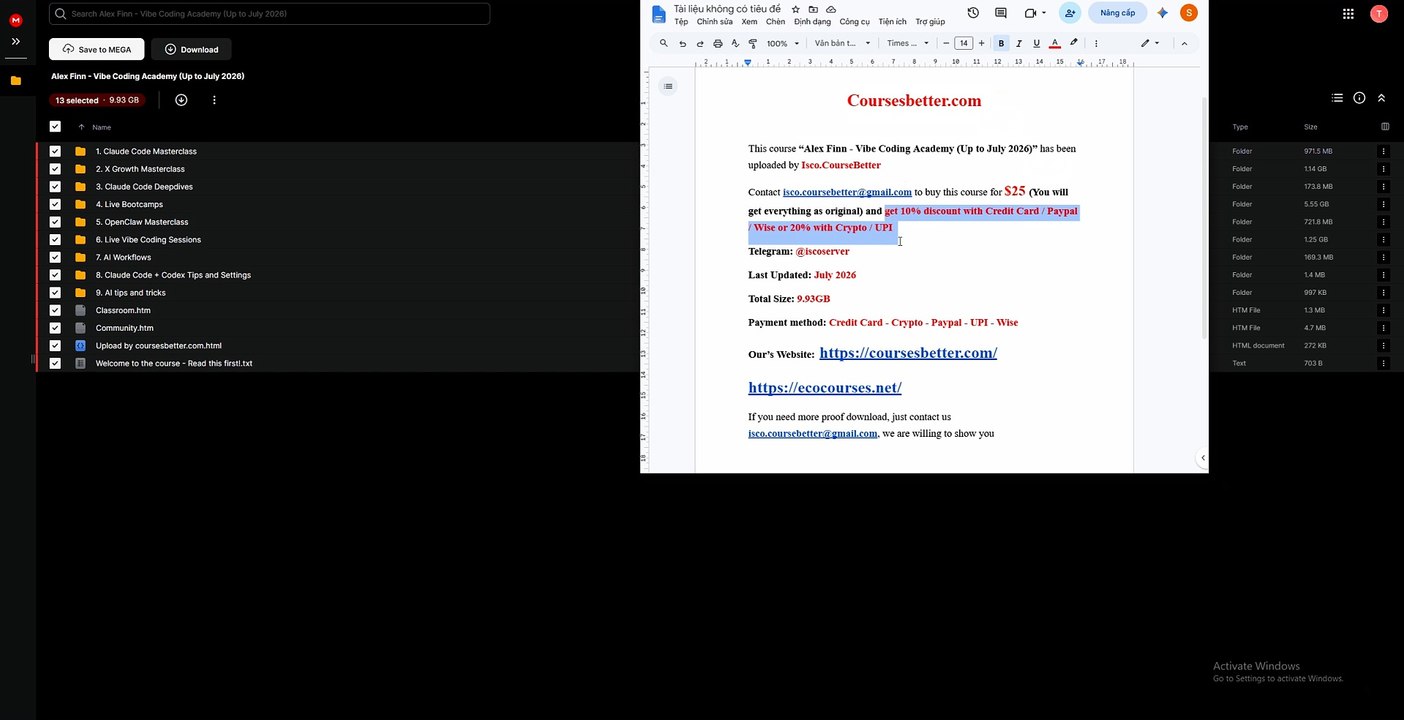Open the Định dạng menu
The height and width of the screenshot is (720, 1404).
click(x=812, y=22)
